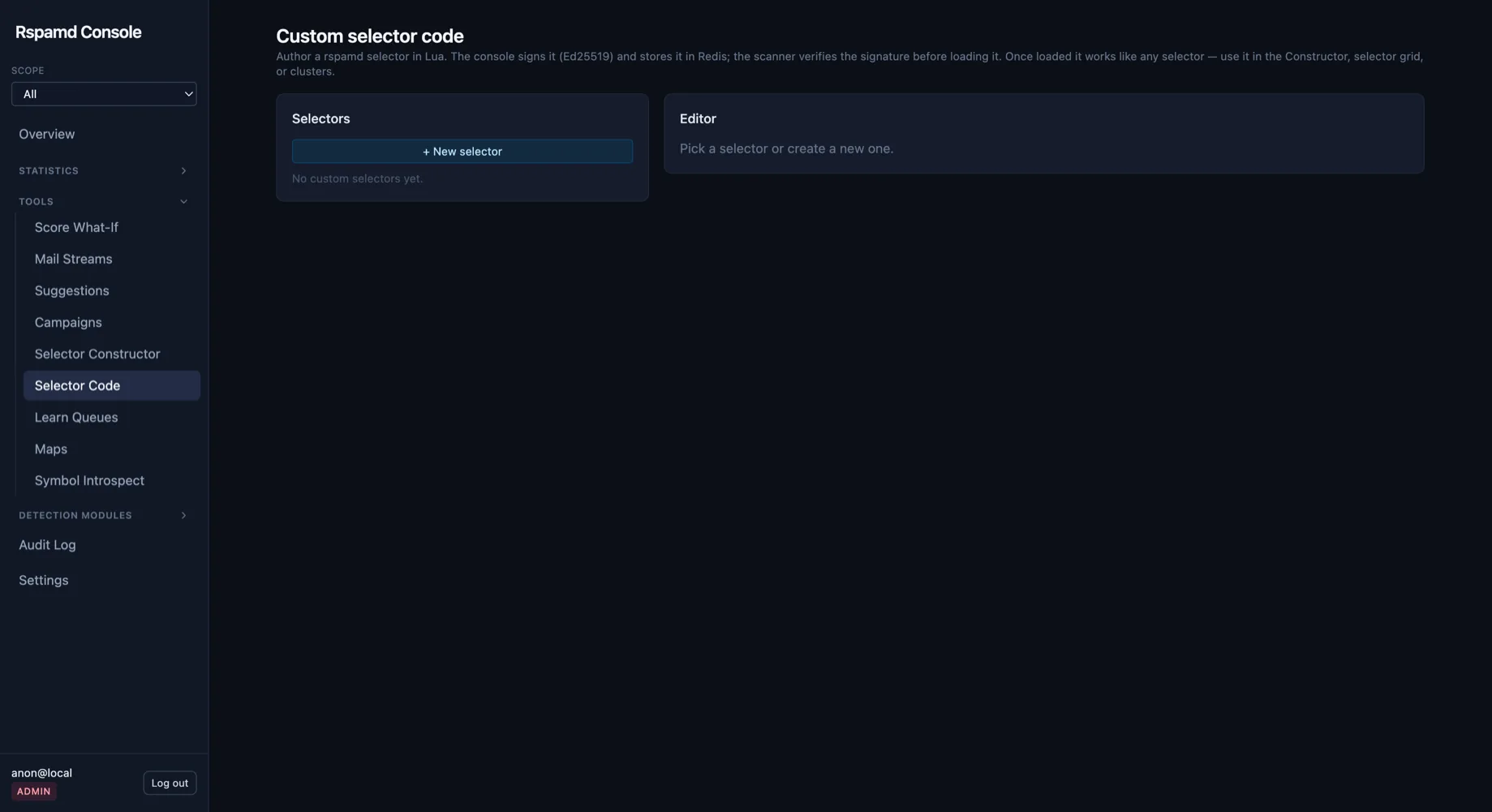
Task: Expand the Statistics section chevron
Action: (183, 171)
